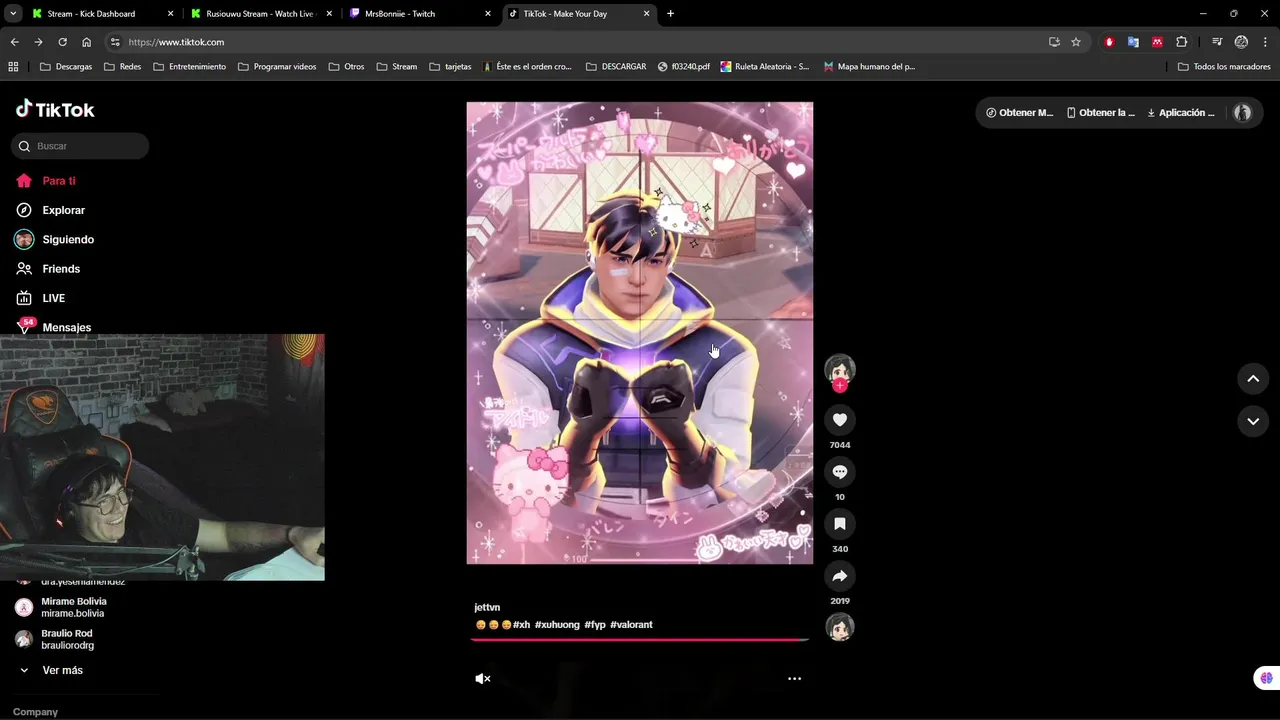This screenshot has width=1280, height=720.
Task: Open the red hand blocker extension
Action: (x=1109, y=42)
